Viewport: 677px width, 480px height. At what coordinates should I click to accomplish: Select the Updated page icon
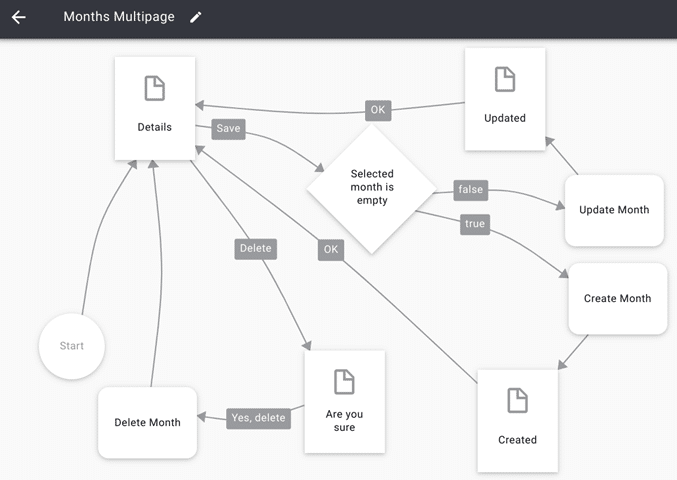click(x=505, y=79)
